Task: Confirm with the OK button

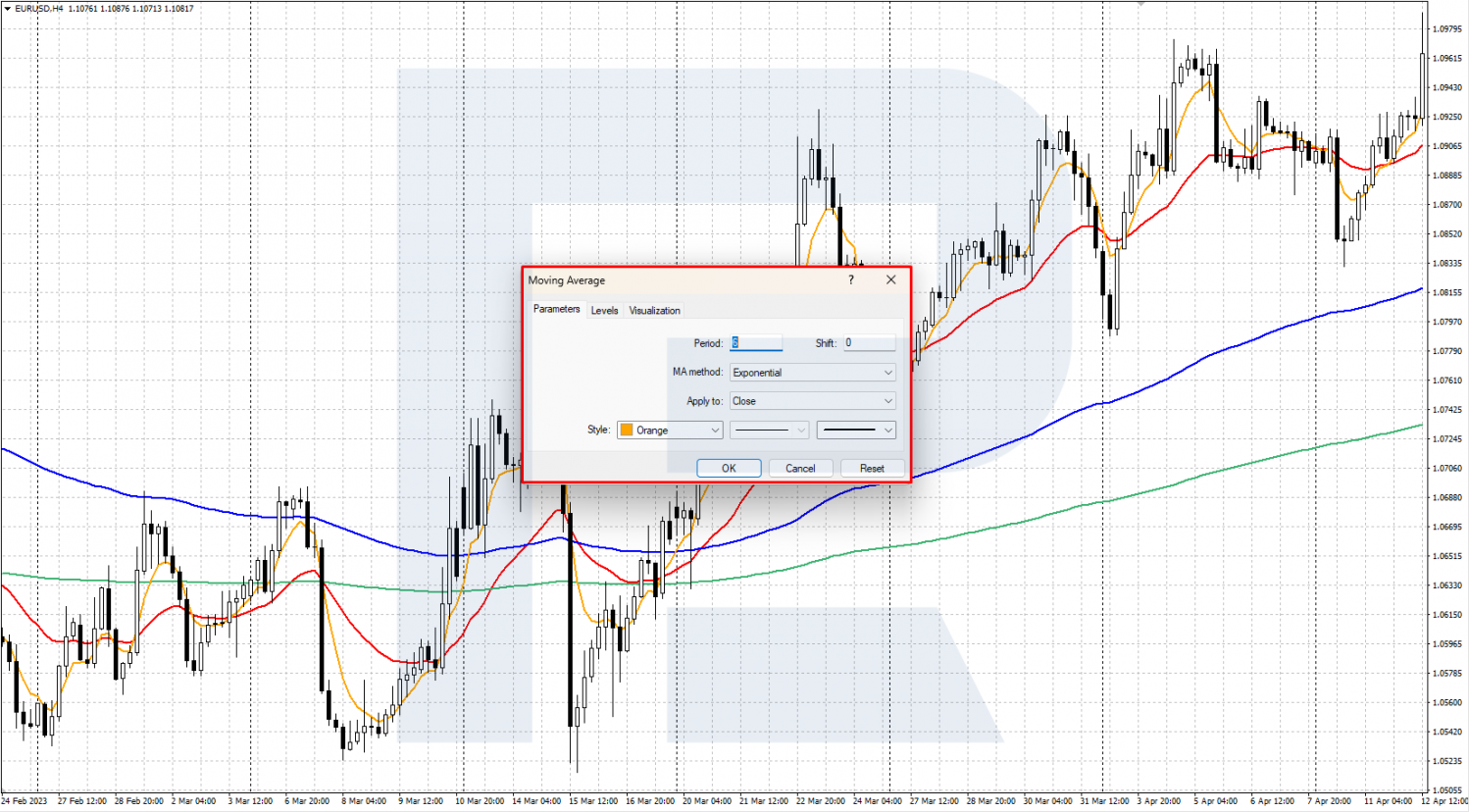Action: [729, 468]
